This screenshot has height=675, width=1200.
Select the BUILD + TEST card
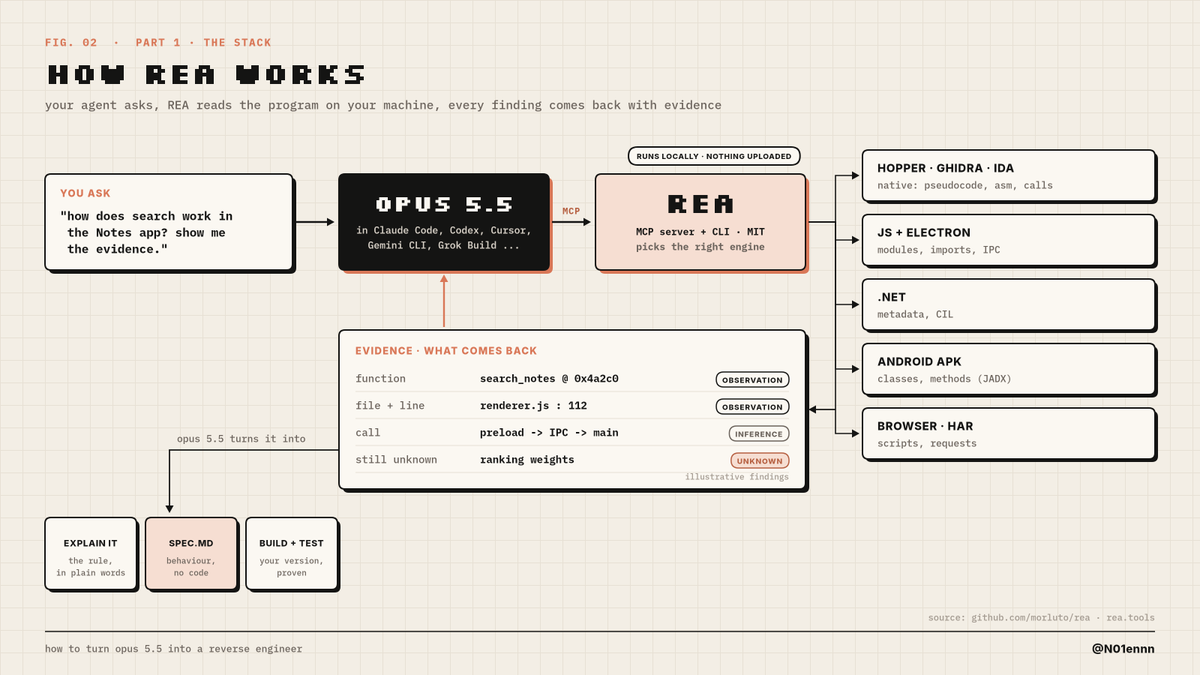click(x=291, y=553)
